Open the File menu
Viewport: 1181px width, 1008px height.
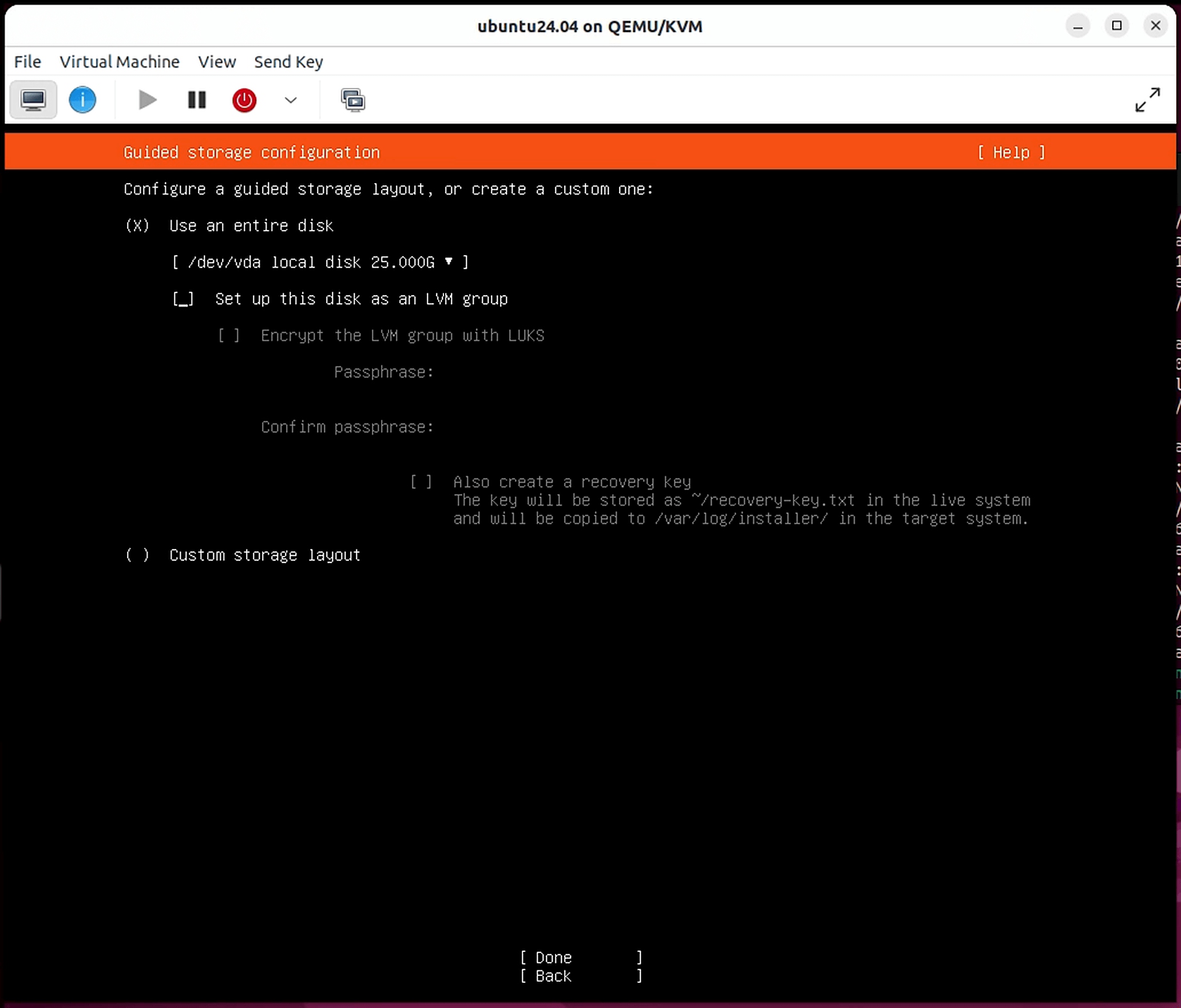tap(27, 62)
